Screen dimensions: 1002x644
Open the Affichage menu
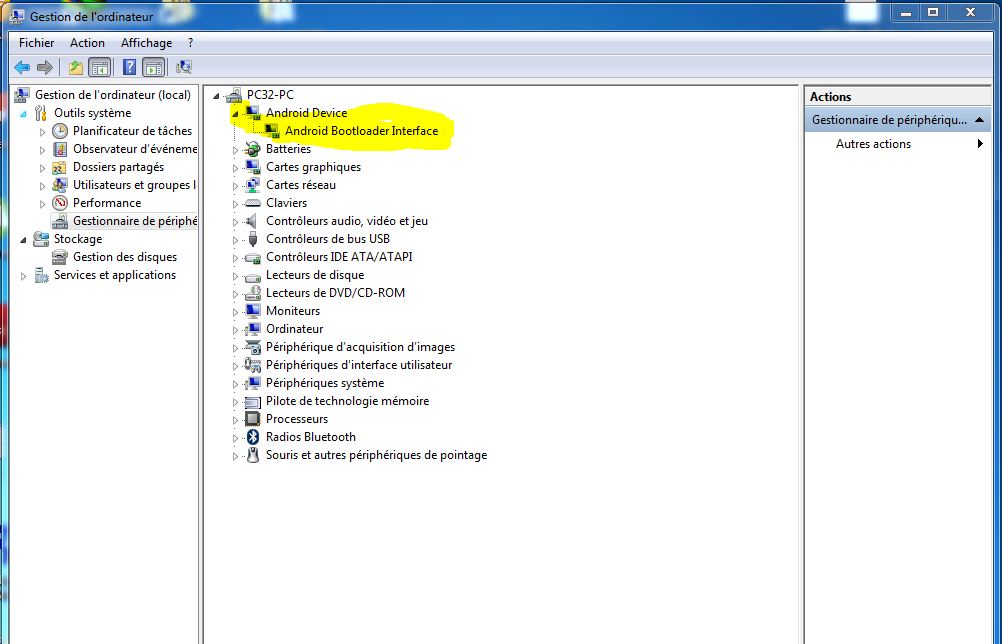click(146, 43)
